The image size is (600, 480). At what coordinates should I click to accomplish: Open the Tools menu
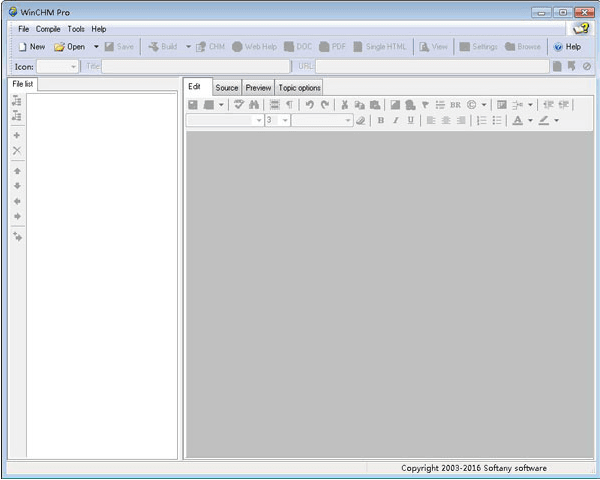click(x=76, y=29)
